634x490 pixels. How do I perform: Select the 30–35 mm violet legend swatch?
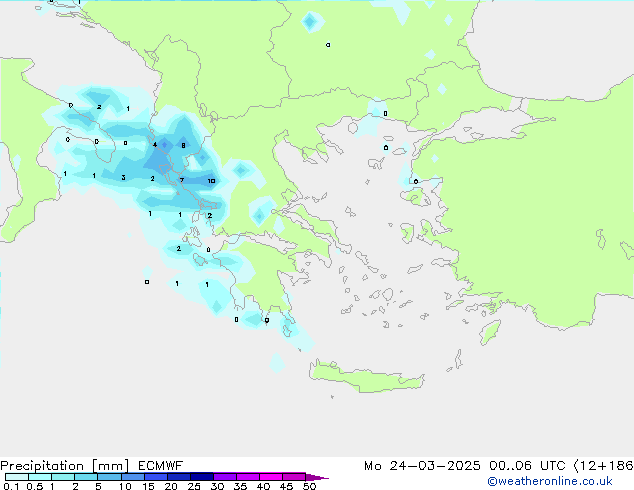coord(224,477)
